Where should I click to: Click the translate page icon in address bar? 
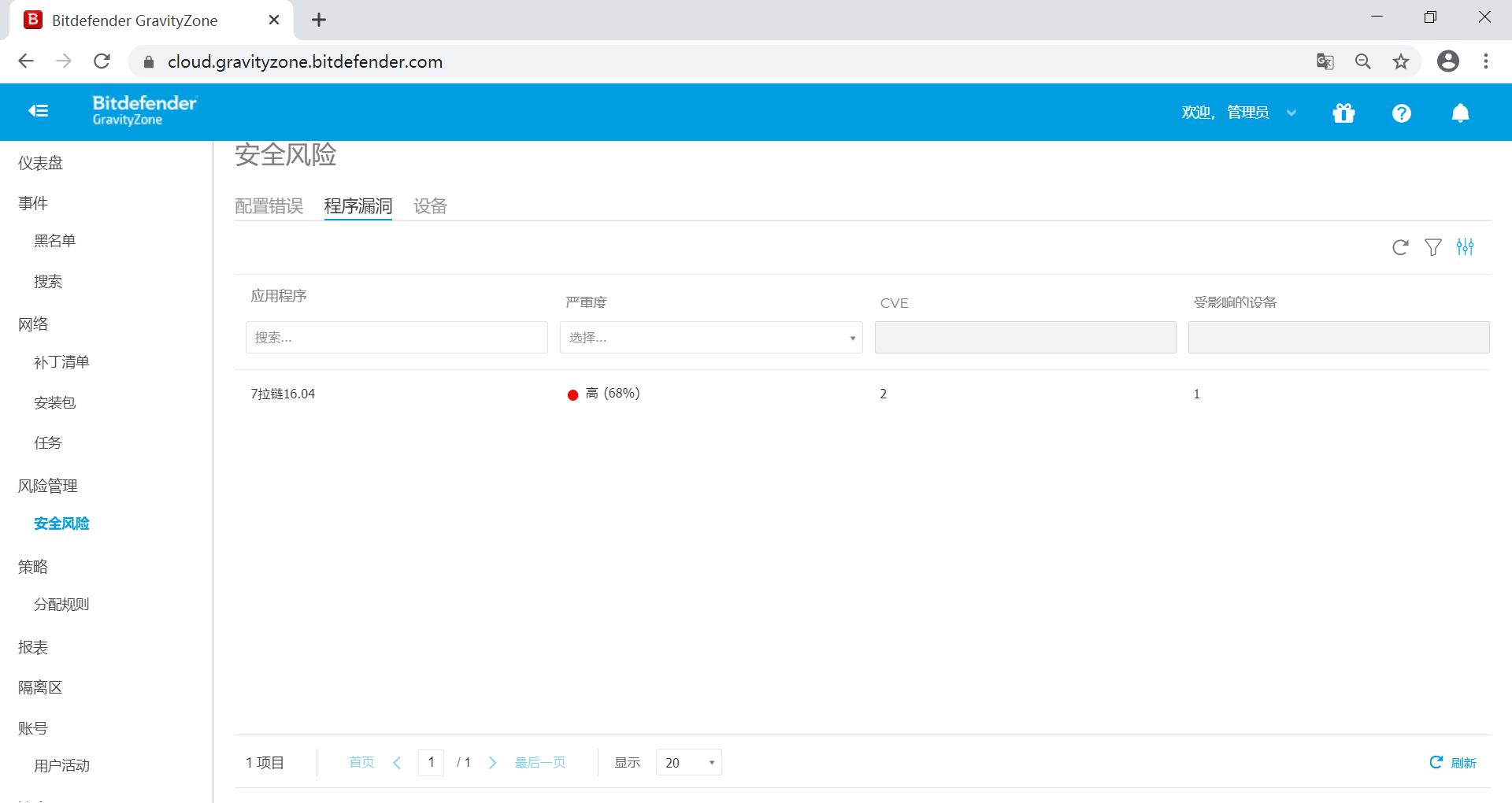[x=1325, y=61]
